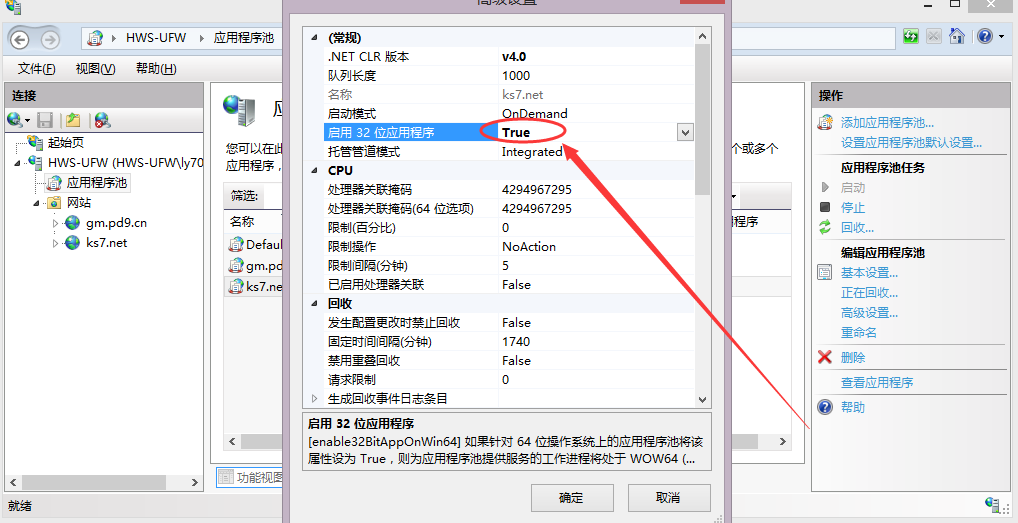The width and height of the screenshot is (1018, 523).
Task: Click 添加应用程序池 link
Action: [887, 123]
